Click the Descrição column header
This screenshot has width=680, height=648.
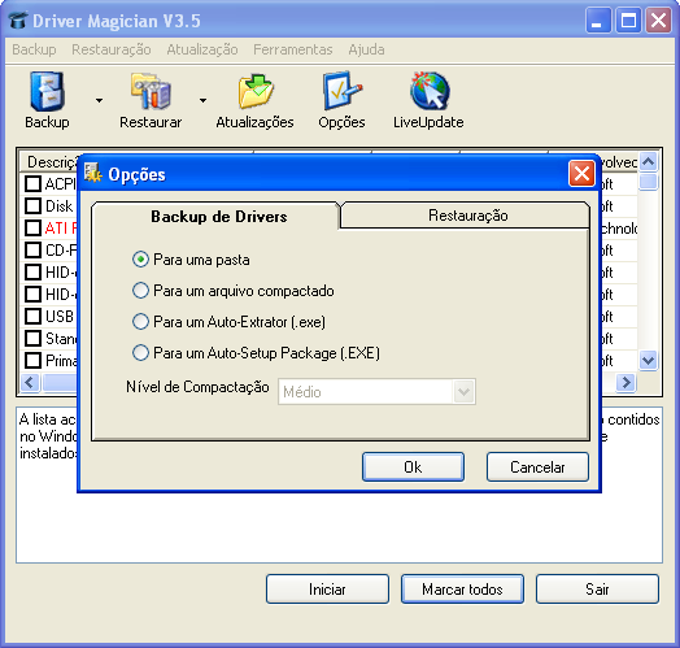pos(51,162)
